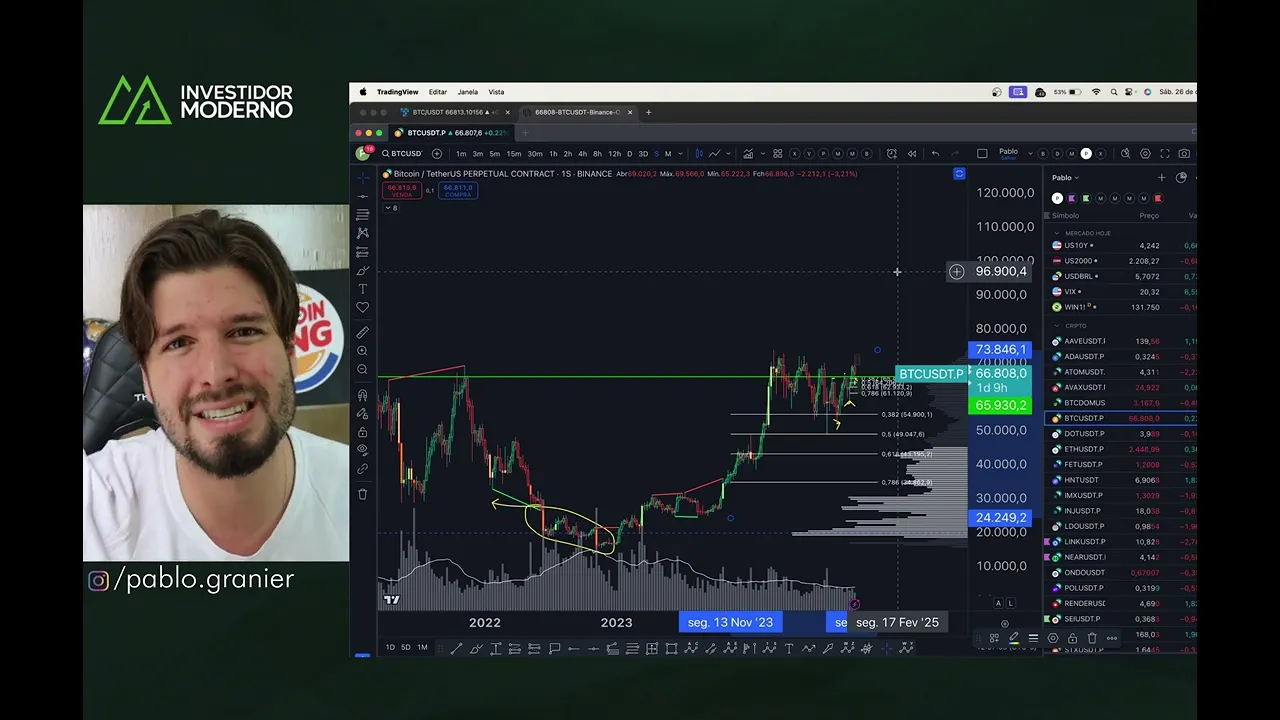Toggle log scale L button on price axis
This screenshot has height=720, width=1280.
[x=1011, y=603]
